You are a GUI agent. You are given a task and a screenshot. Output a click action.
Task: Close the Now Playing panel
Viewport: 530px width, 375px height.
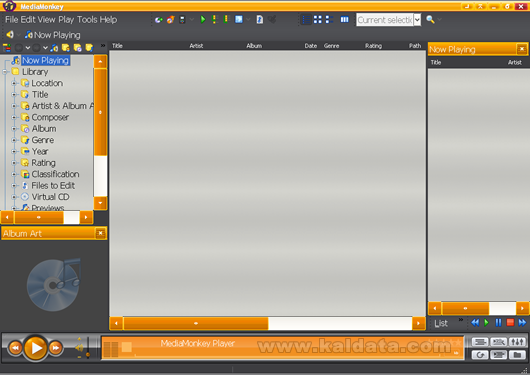(x=522, y=49)
